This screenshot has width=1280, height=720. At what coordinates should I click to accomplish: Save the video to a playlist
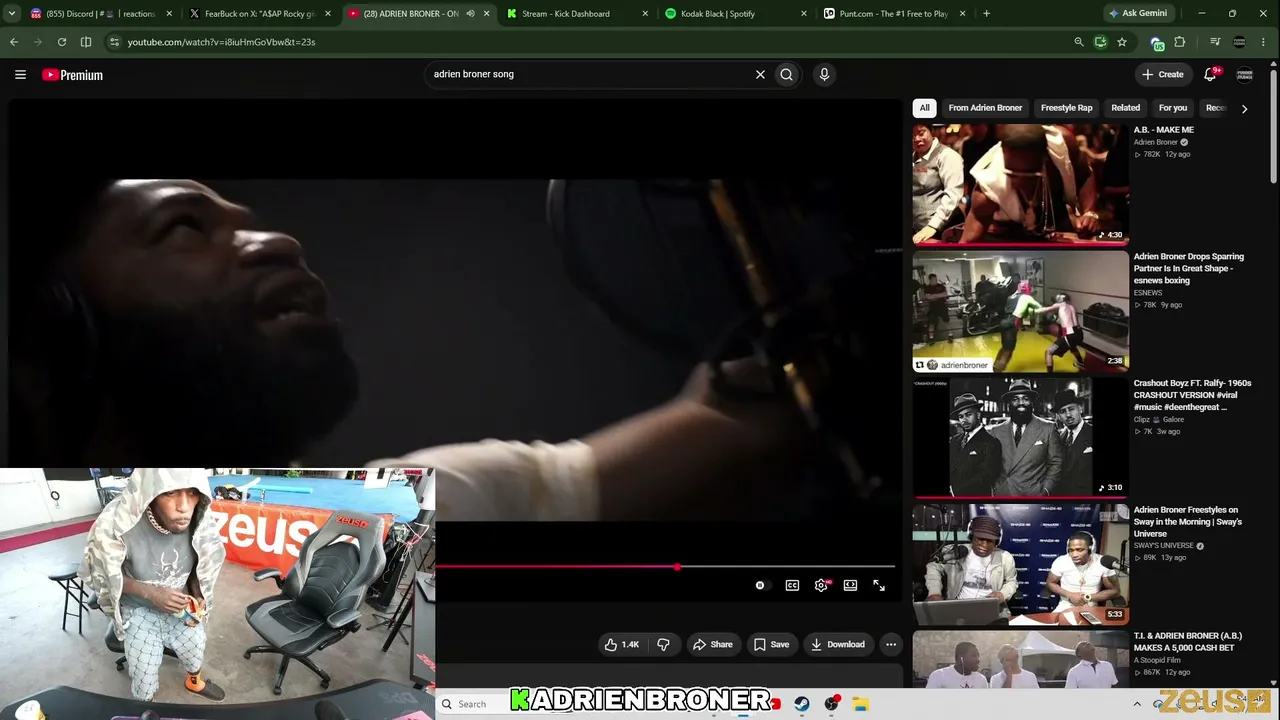(x=771, y=645)
